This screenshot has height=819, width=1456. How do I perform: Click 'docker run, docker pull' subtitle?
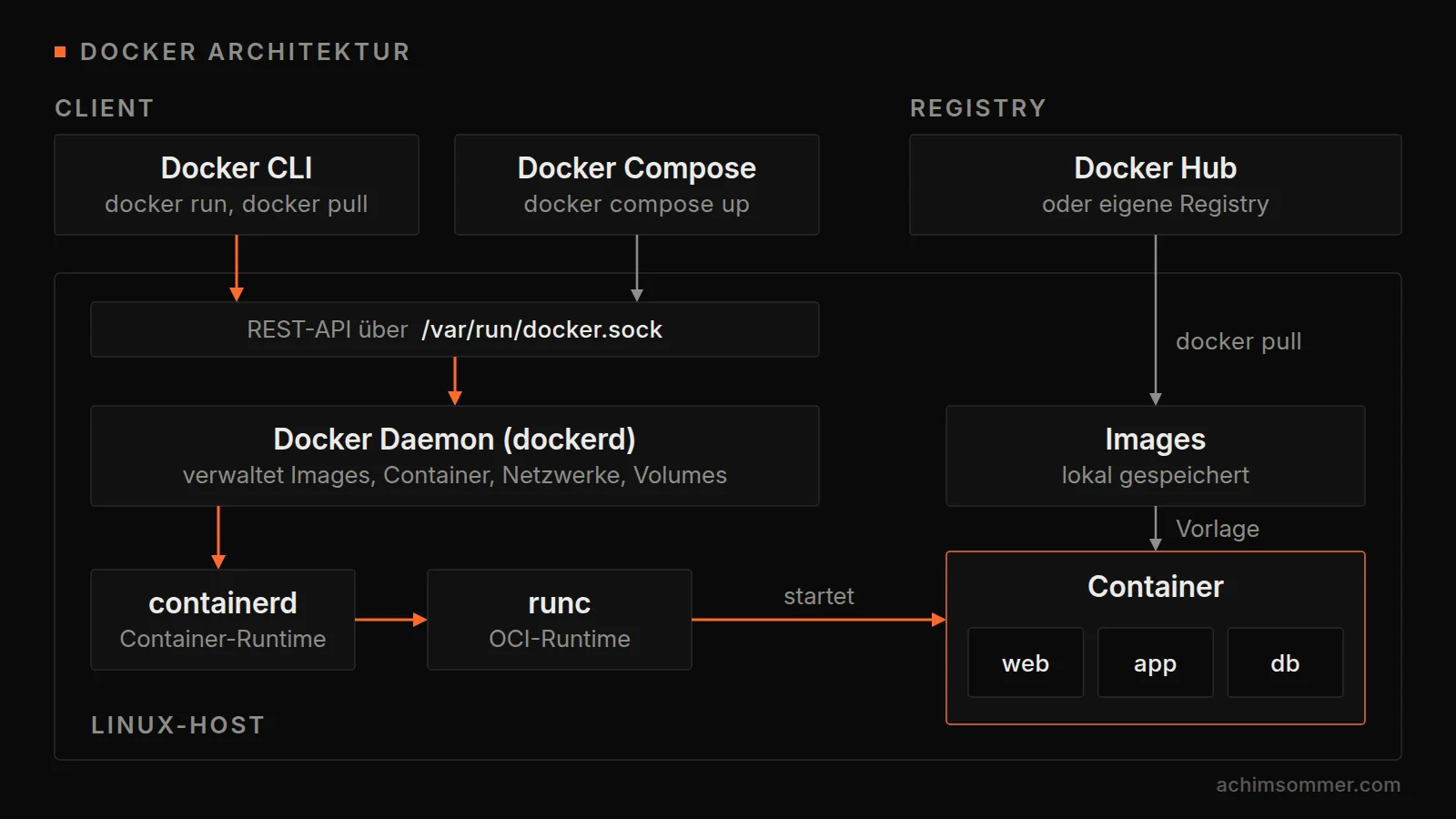coord(237,204)
